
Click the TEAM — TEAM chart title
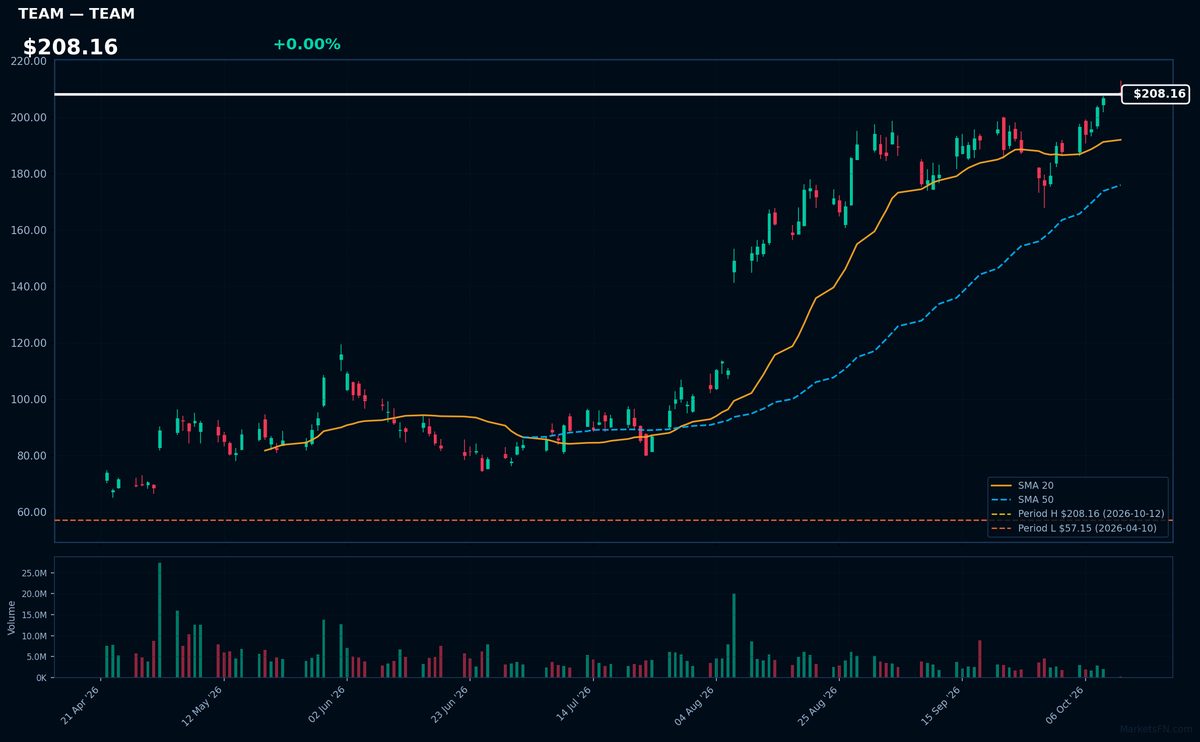[76, 14]
